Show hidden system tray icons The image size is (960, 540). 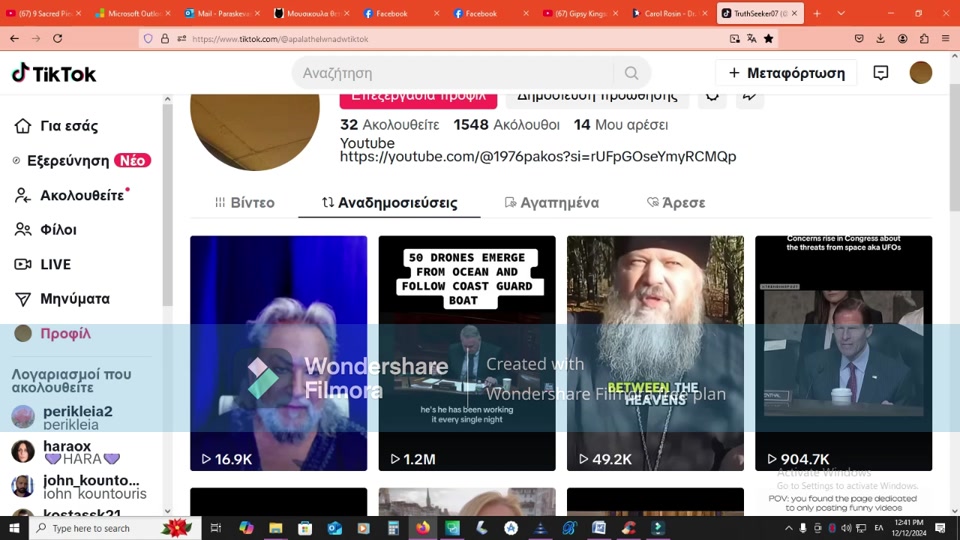(786, 528)
